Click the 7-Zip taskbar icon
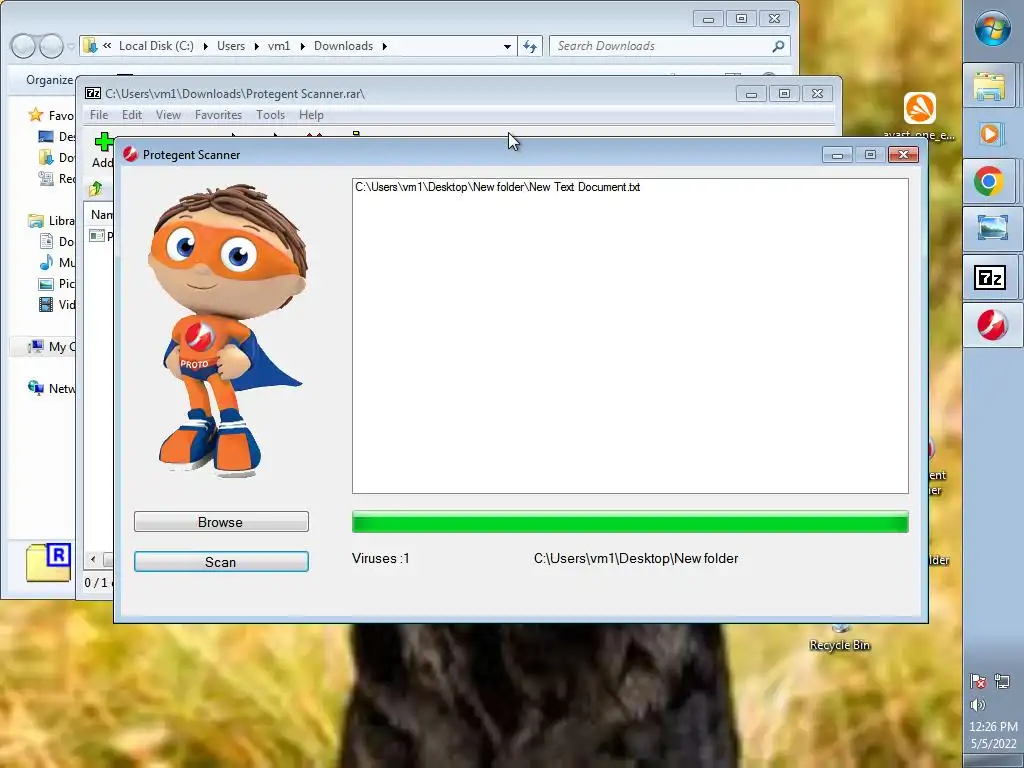This screenshot has height=768, width=1024. point(992,278)
